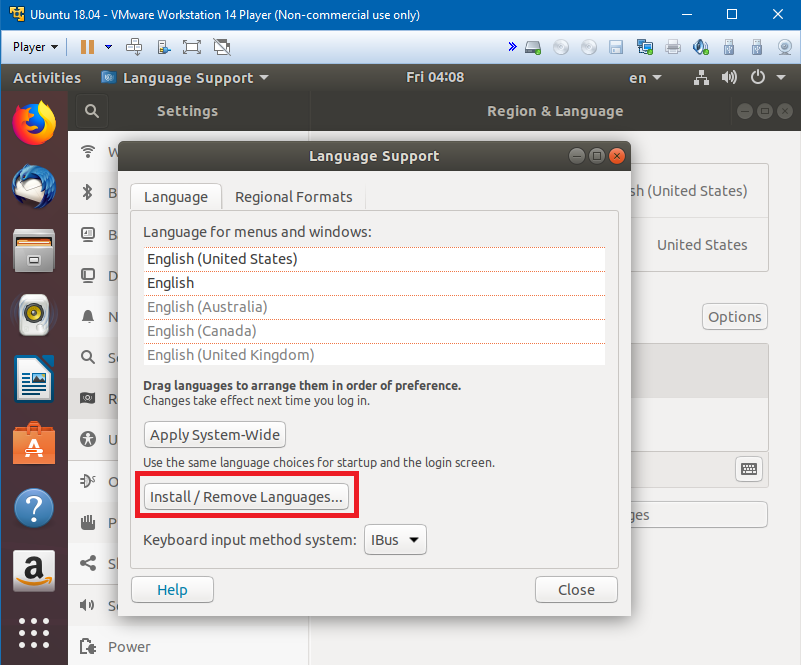The width and height of the screenshot is (801, 665).
Task: Click Install / Remove Languages button
Action: point(246,497)
